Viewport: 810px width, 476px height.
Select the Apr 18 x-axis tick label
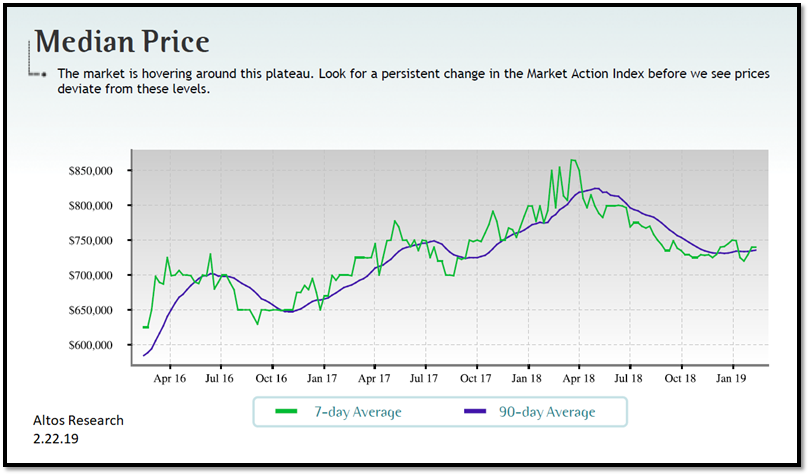(578, 379)
